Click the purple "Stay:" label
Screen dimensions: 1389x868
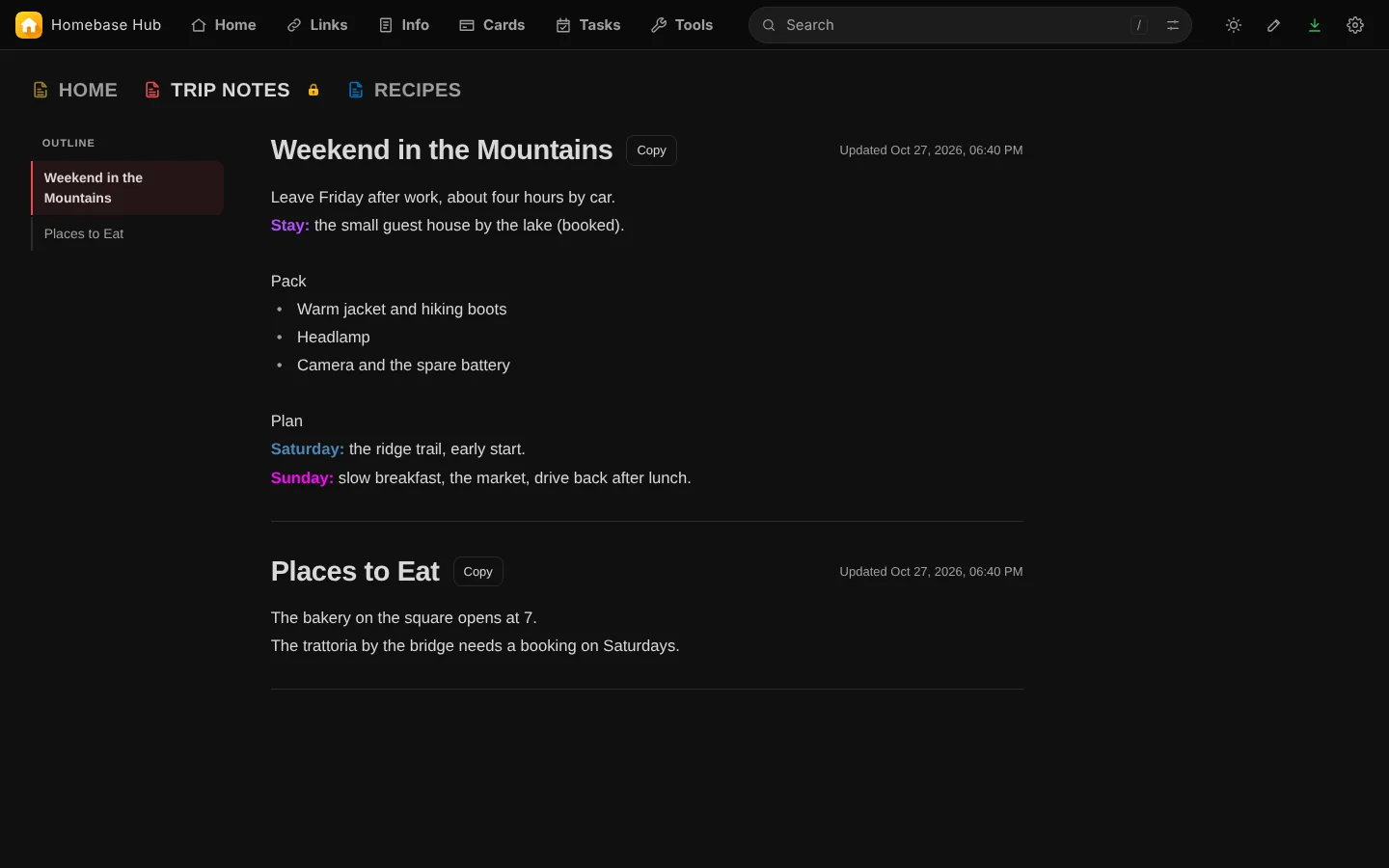pyautogui.click(x=290, y=226)
